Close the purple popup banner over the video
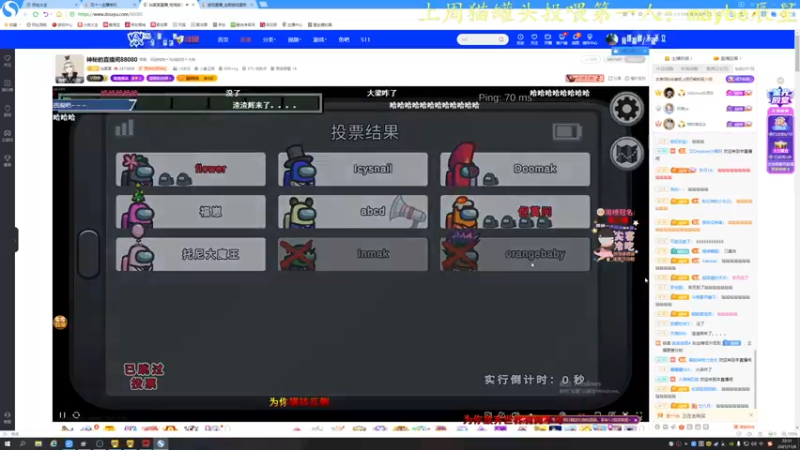Image resolution: width=800 pixels, height=450 pixels. tap(636, 420)
